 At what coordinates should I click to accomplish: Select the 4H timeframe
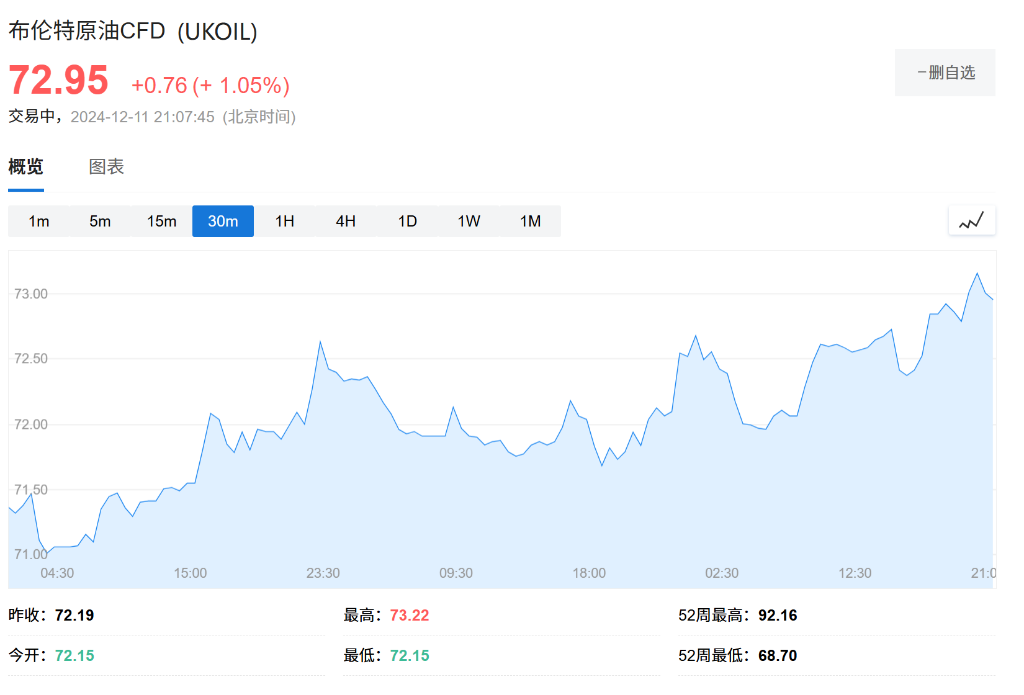coord(345,221)
